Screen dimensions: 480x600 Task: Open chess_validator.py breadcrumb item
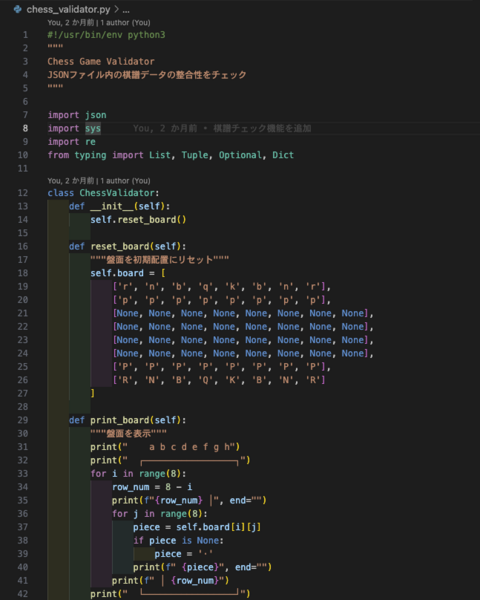(x=68, y=10)
